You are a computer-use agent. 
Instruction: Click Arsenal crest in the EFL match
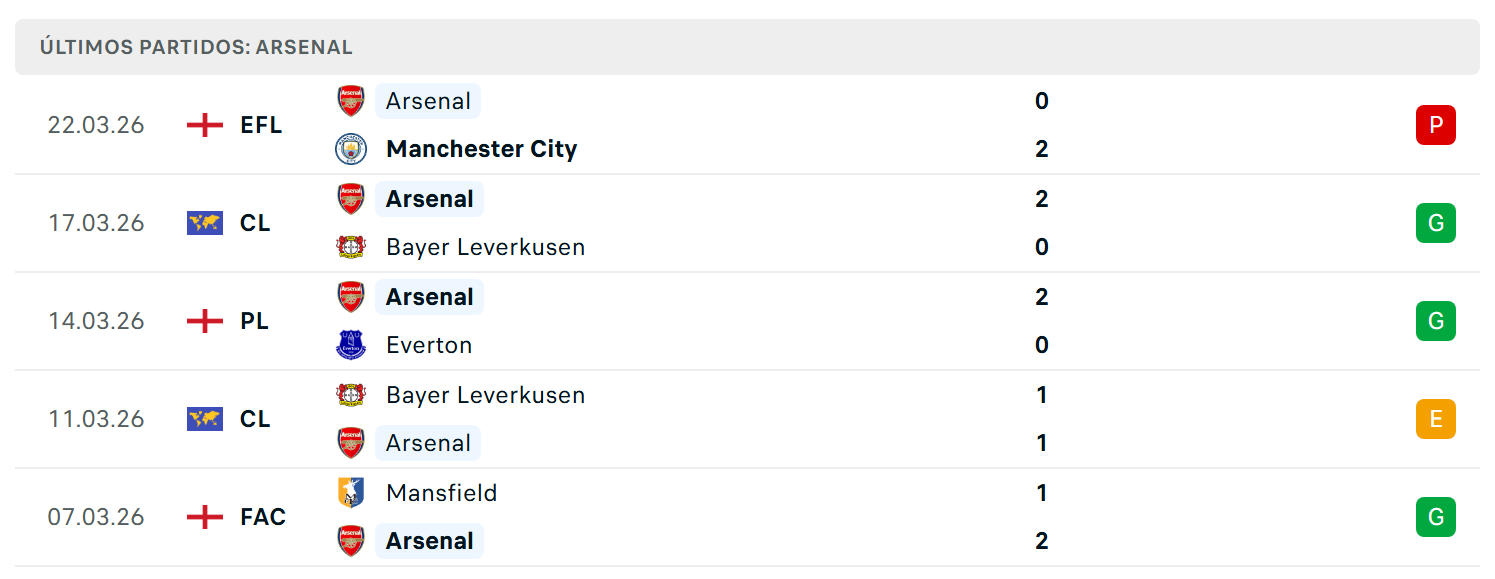(x=351, y=101)
